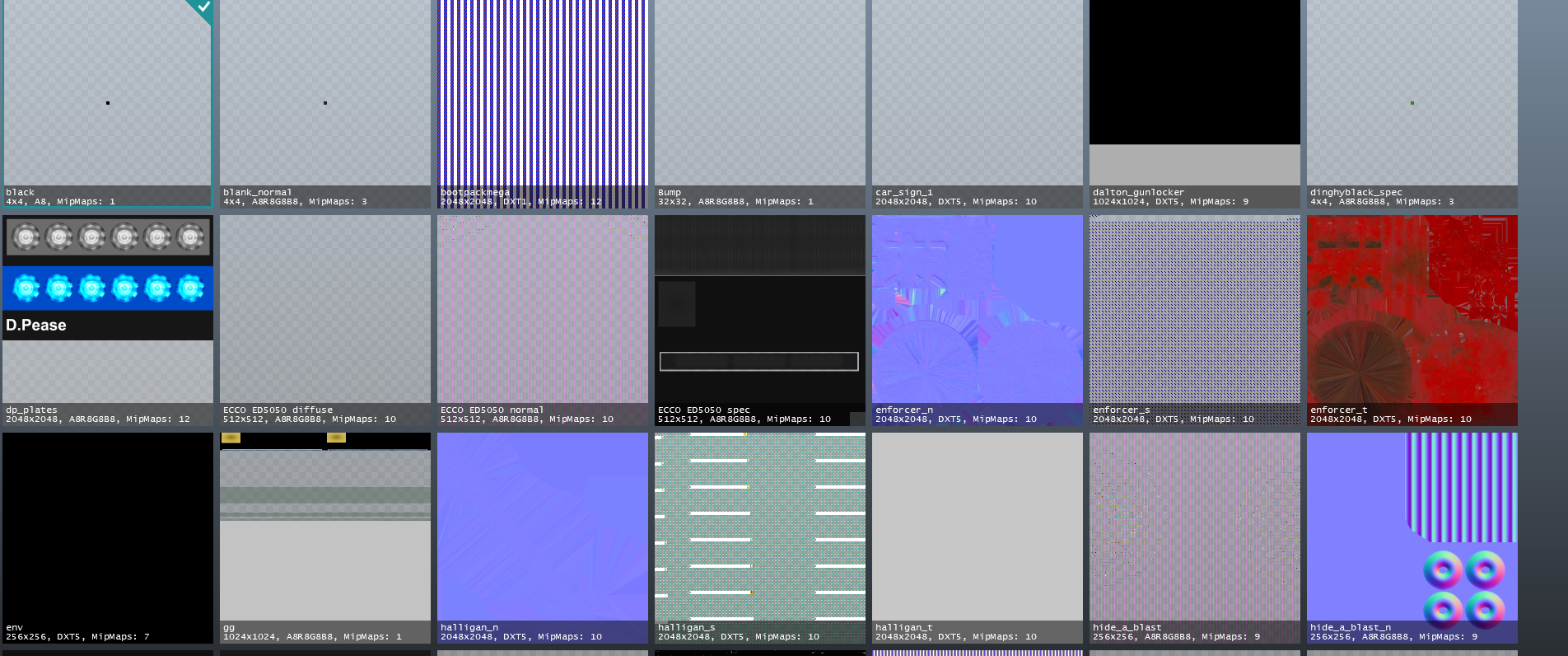Choose the black env texture tile
Viewport: 1568px width, 656px height.
coord(107,537)
